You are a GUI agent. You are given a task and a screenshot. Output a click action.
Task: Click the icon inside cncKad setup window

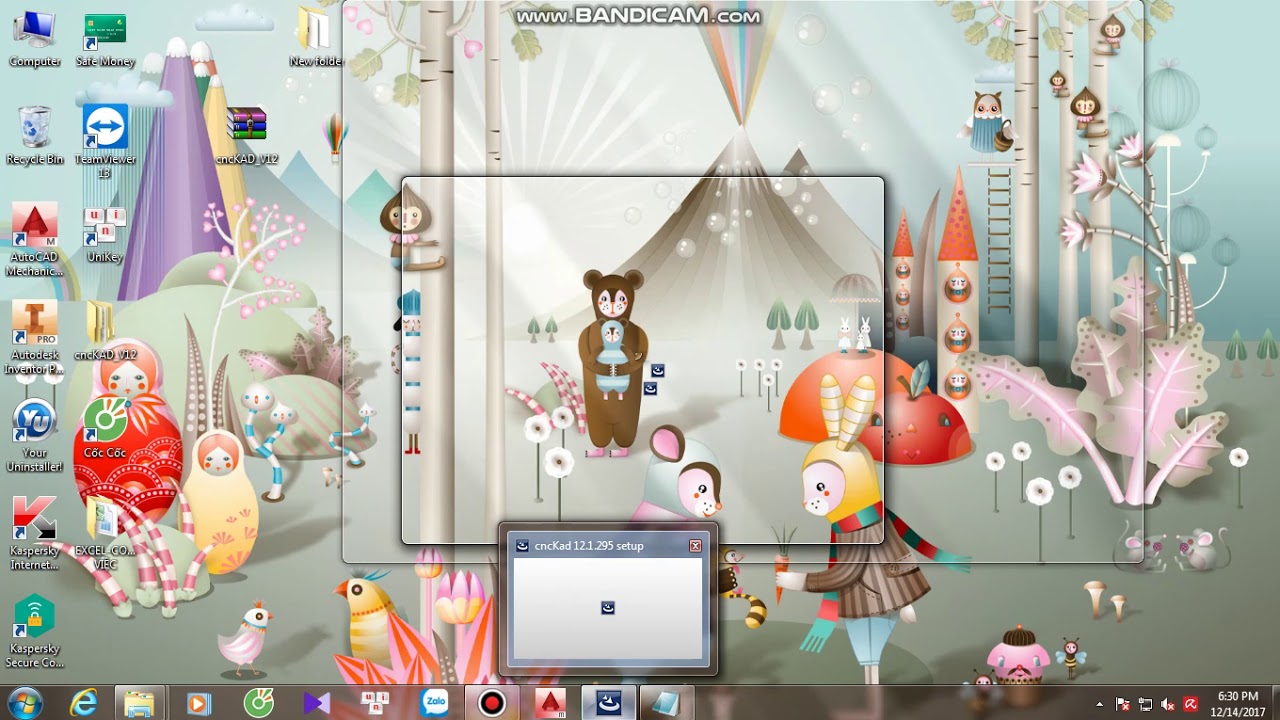608,607
